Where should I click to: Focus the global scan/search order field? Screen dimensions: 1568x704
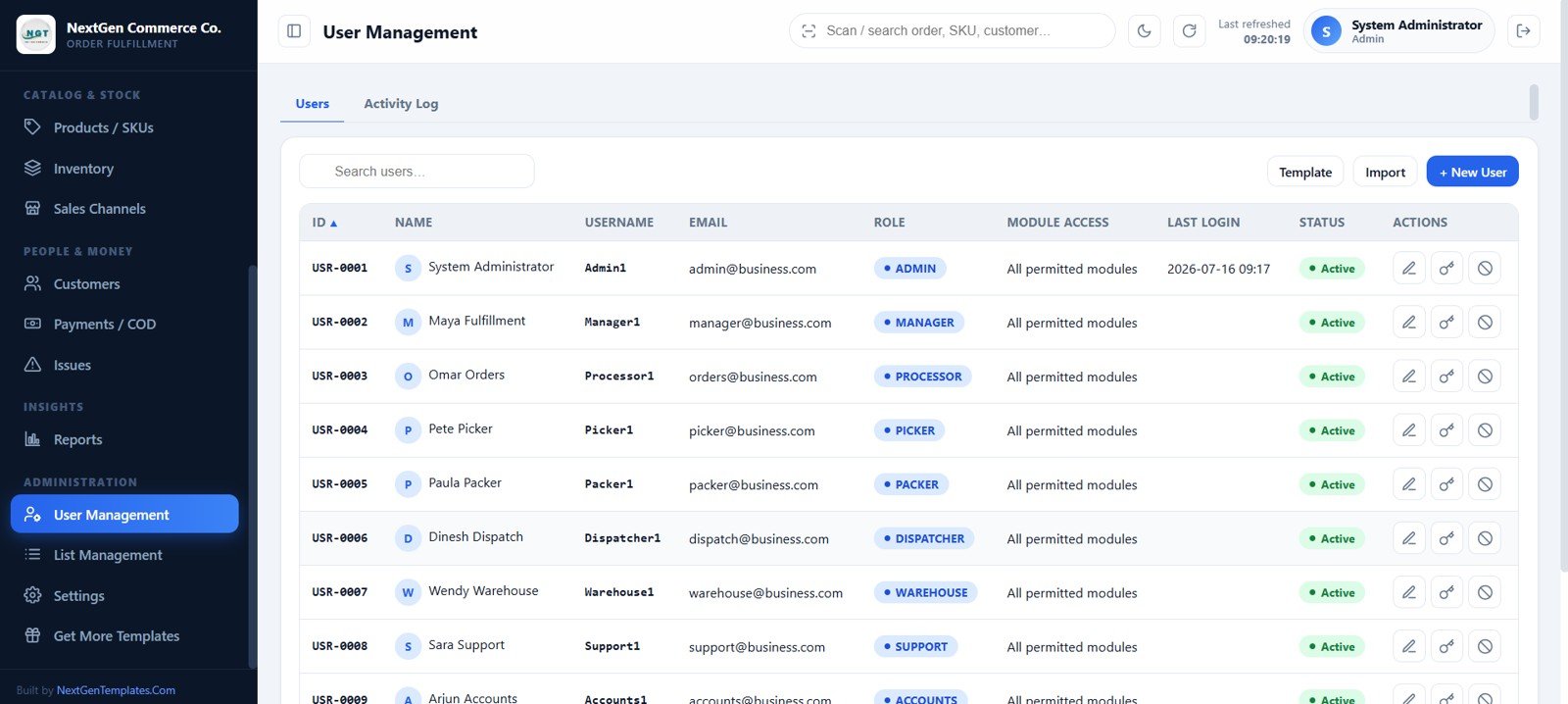(x=952, y=31)
